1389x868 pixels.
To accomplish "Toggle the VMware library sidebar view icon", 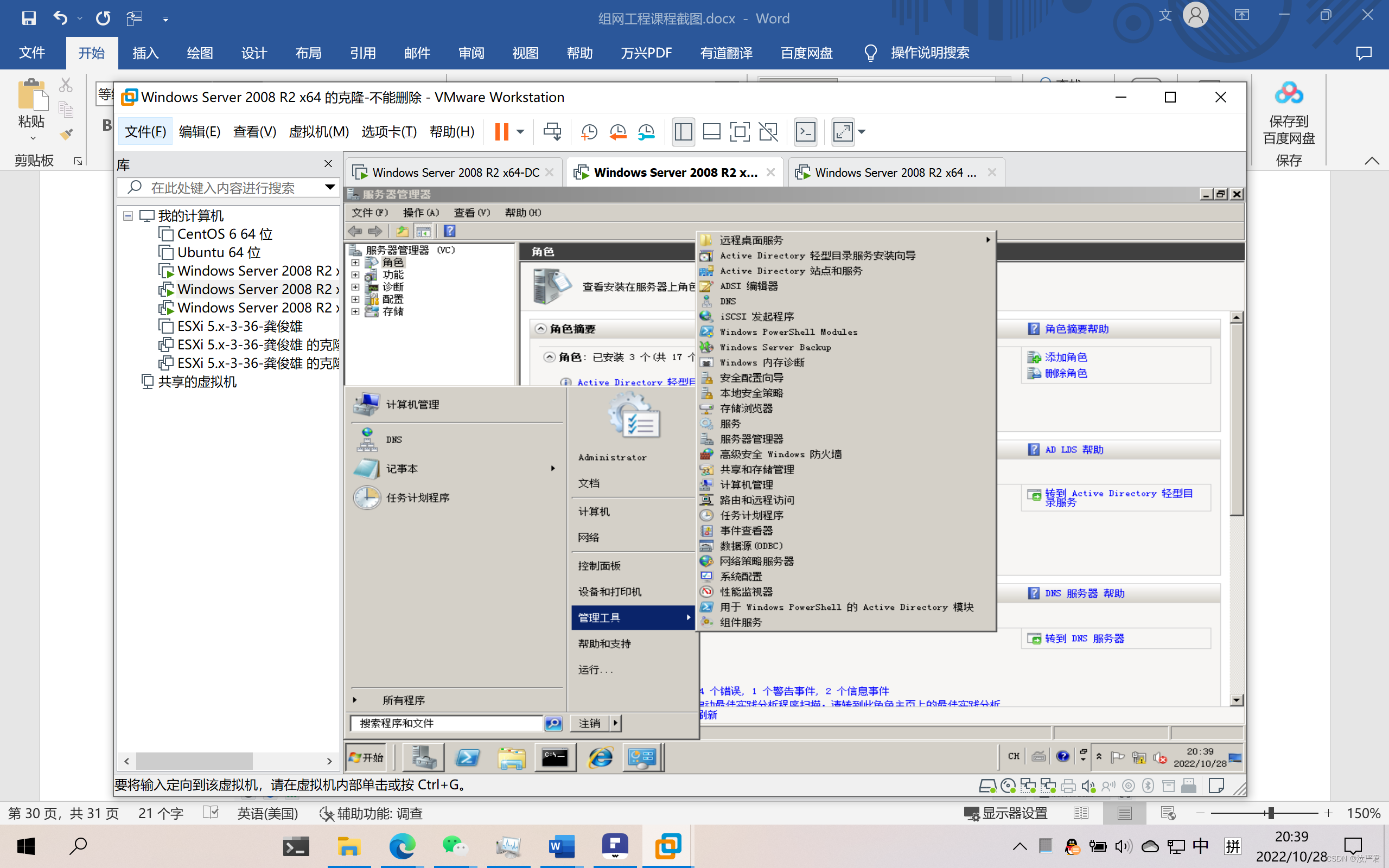I will click(x=683, y=132).
